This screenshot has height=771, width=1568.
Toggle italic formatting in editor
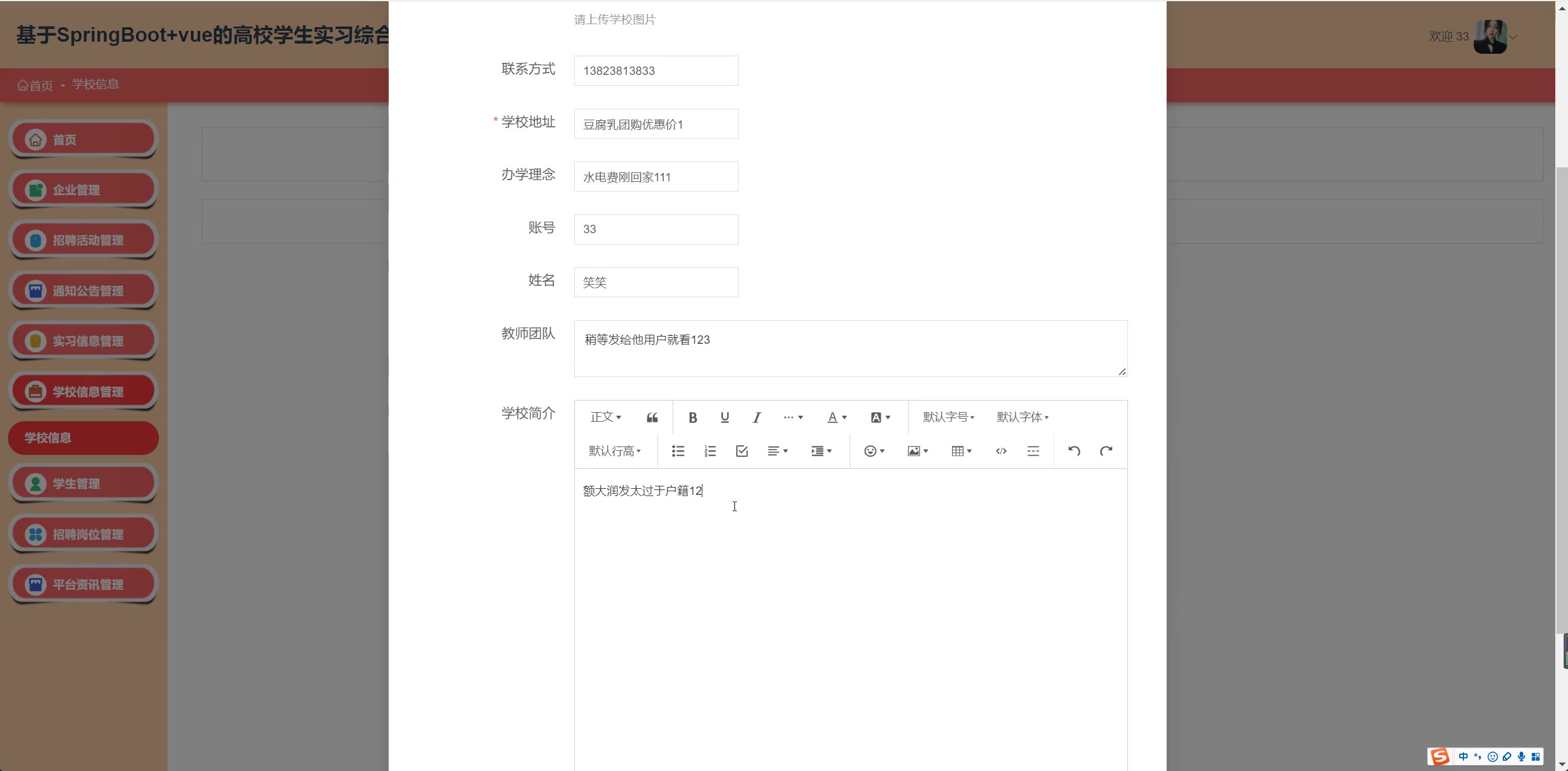tap(757, 418)
